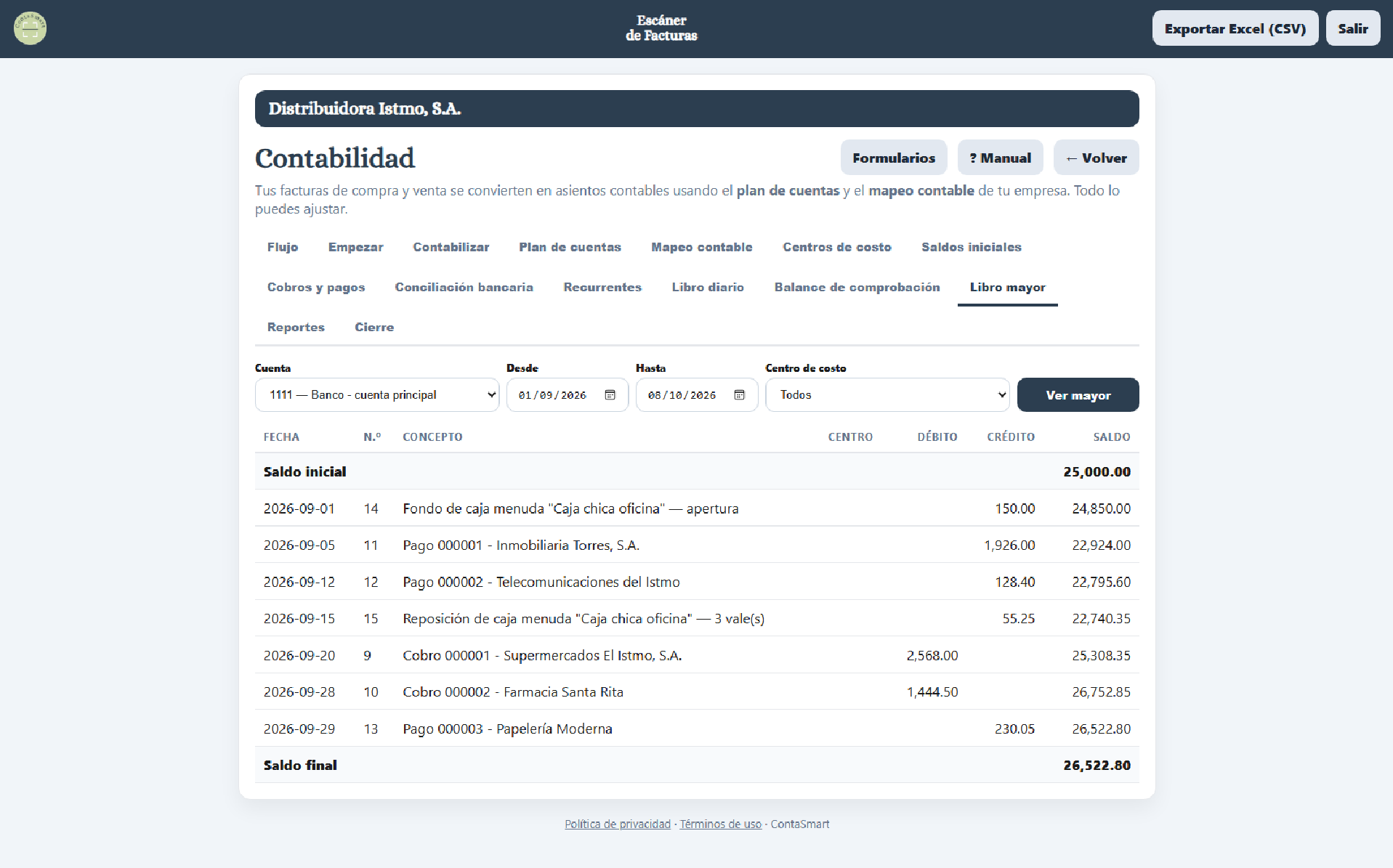Select Pago 000001 Inmobiliaria Torres entry
The height and width of the screenshot is (868, 1393).
697,545
